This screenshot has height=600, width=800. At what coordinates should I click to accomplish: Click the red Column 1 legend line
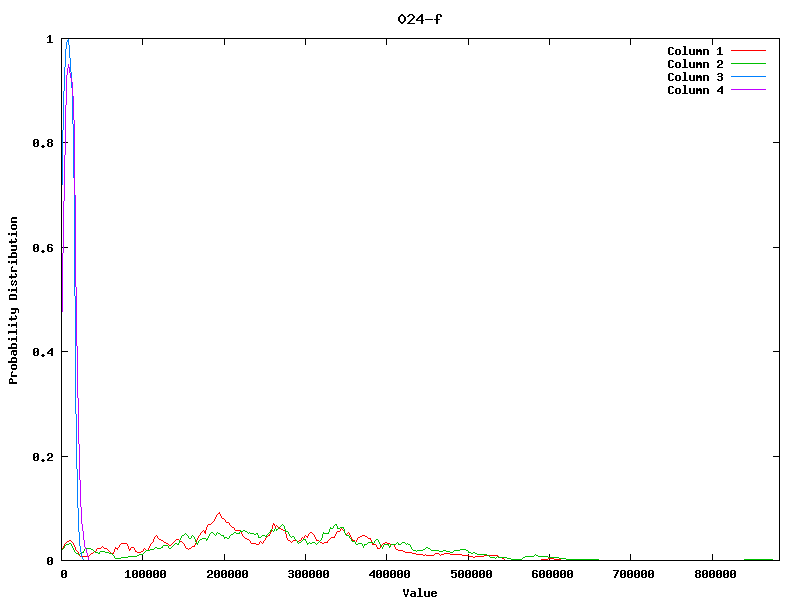tap(748, 51)
